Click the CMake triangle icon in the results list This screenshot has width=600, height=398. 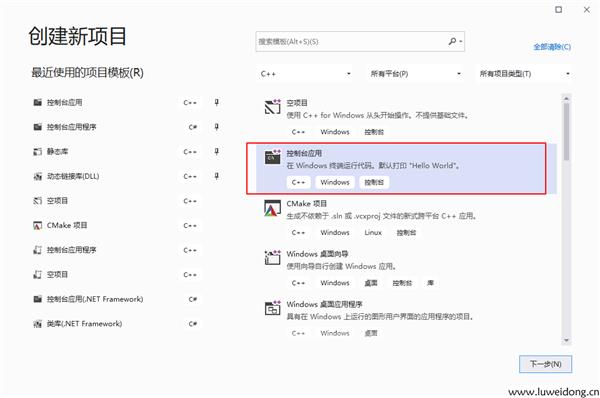(x=272, y=208)
